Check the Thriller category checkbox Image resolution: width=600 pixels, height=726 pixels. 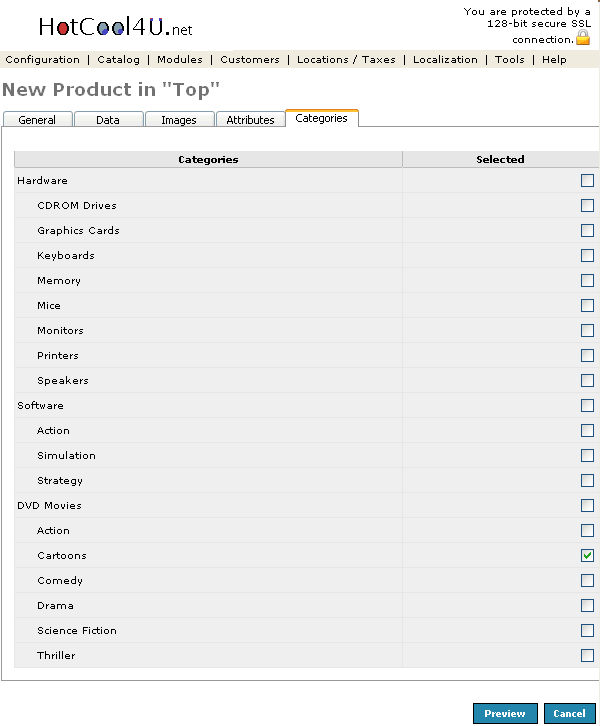[587, 656]
